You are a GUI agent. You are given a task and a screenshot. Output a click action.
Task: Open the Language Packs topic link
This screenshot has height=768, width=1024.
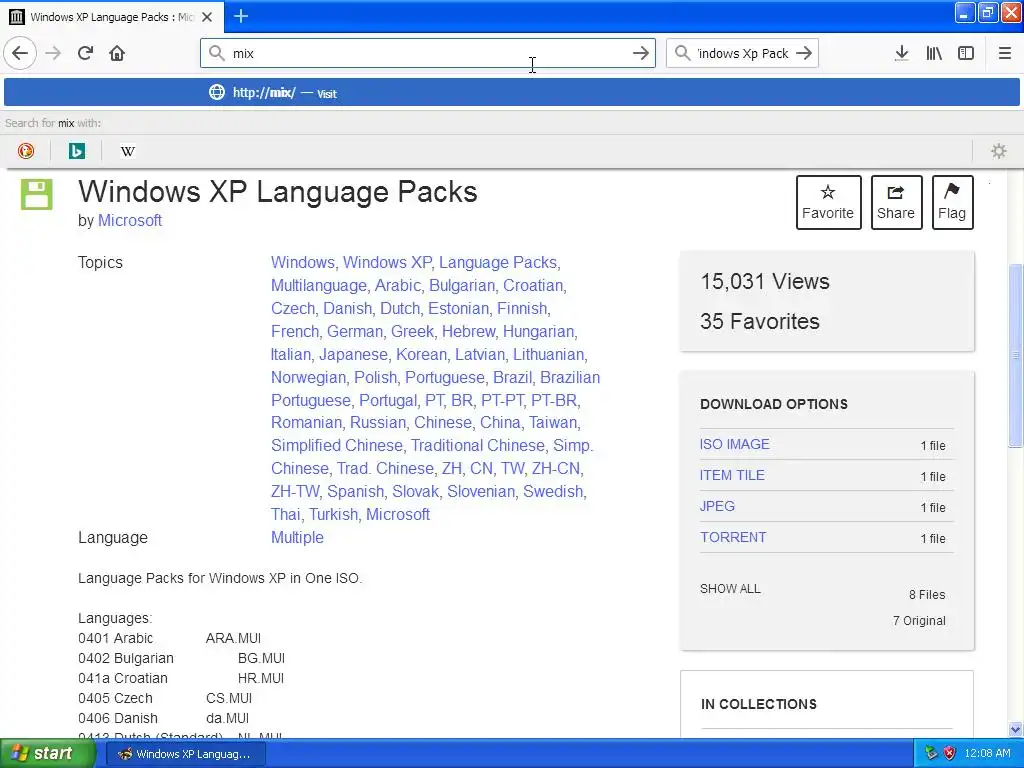[x=498, y=263]
